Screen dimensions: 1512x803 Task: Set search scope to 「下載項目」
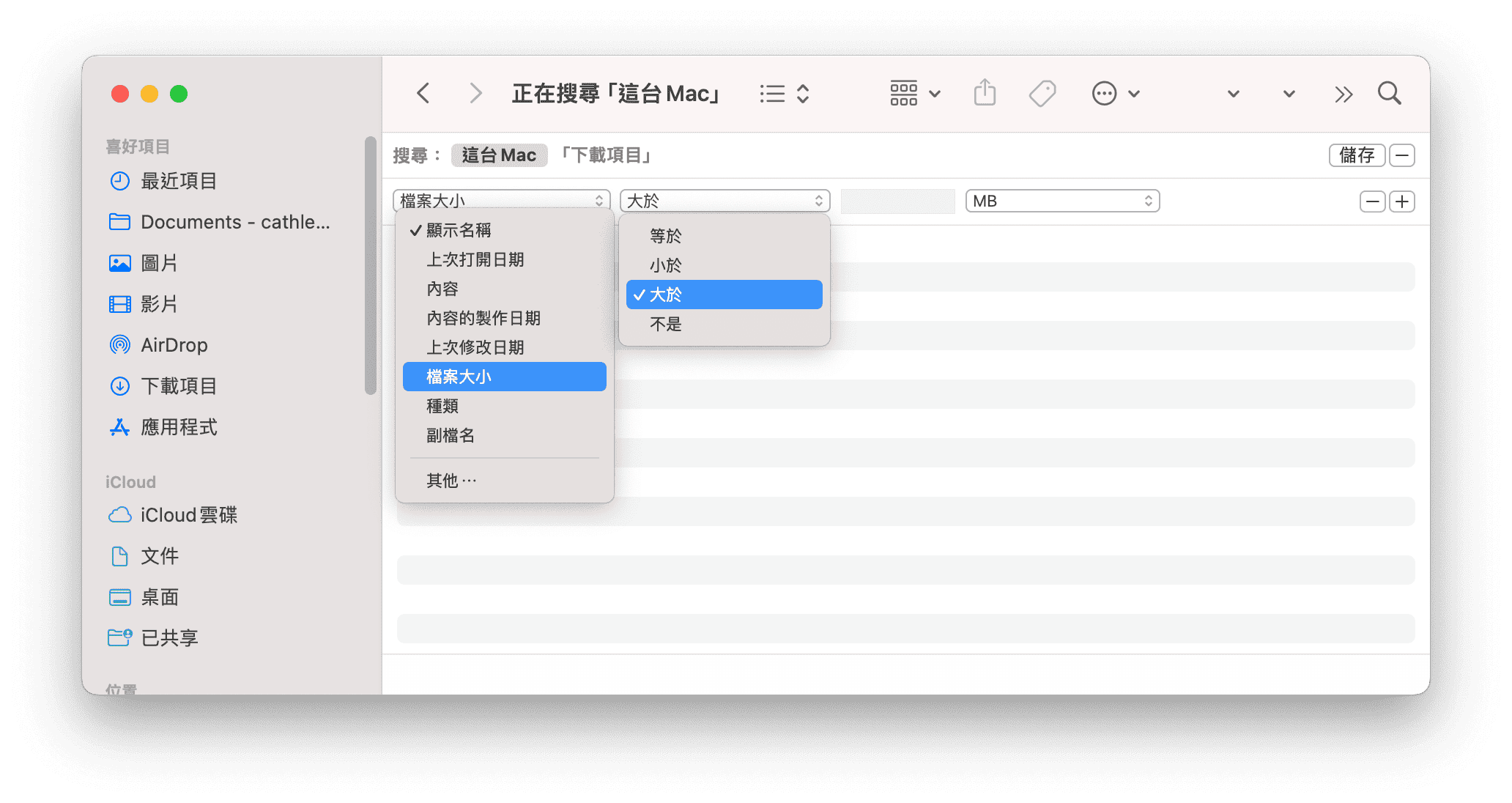pyautogui.click(x=605, y=155)
